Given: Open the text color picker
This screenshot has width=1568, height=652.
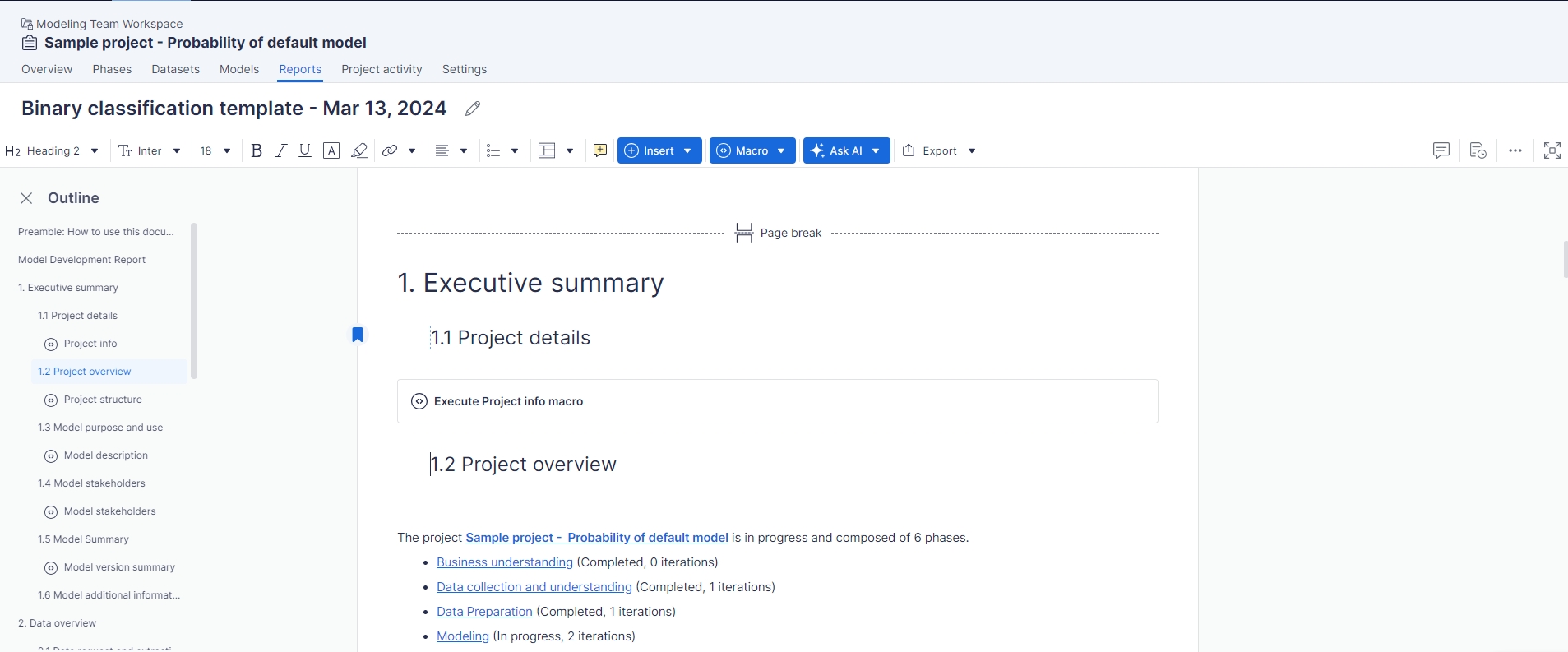Looking at the screenshot, I should pos(331,150).
